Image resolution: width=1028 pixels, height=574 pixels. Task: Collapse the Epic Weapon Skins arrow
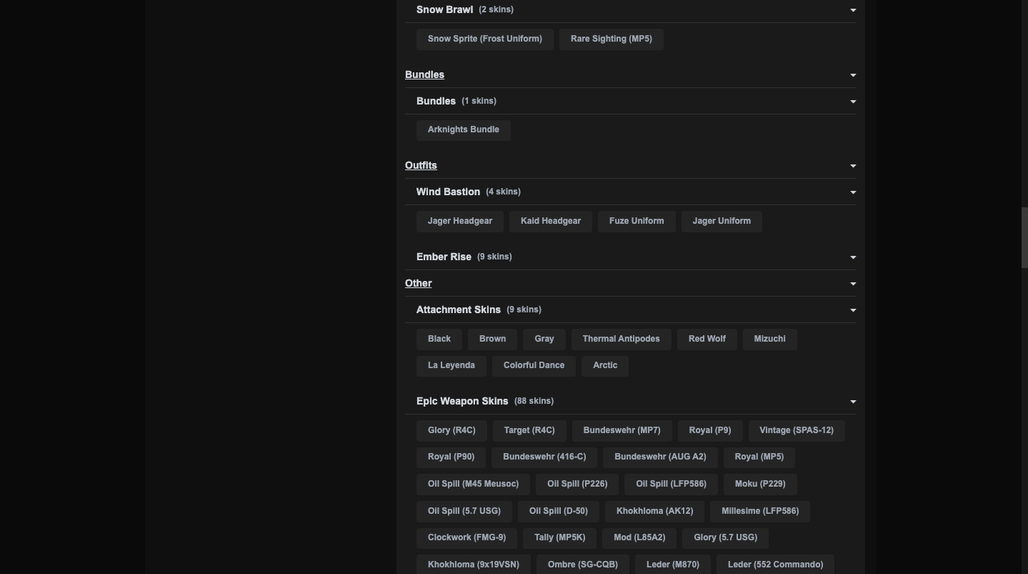pyautogui.click(x=853, y=402)
